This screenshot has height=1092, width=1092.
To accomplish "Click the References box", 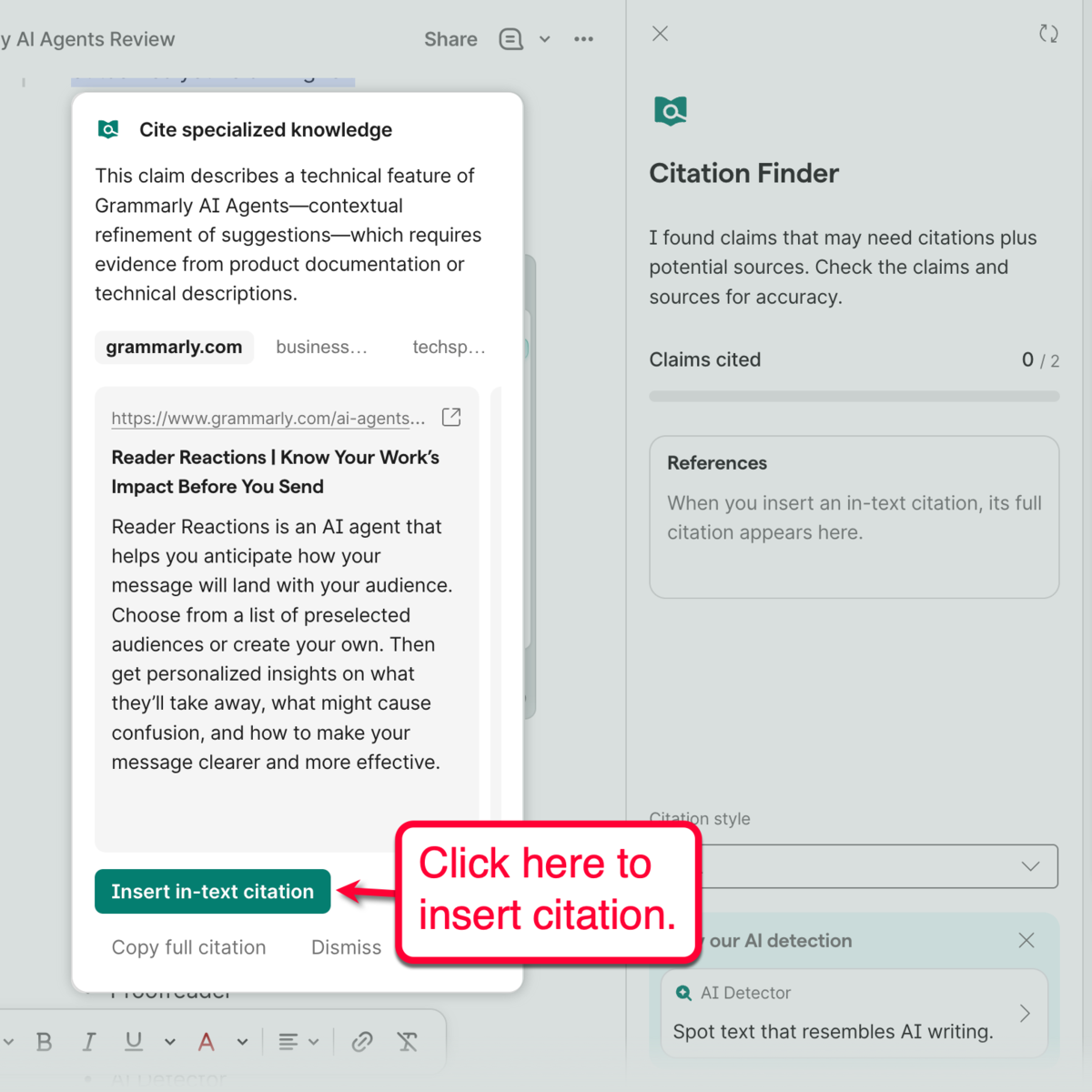I will [854, 517].
